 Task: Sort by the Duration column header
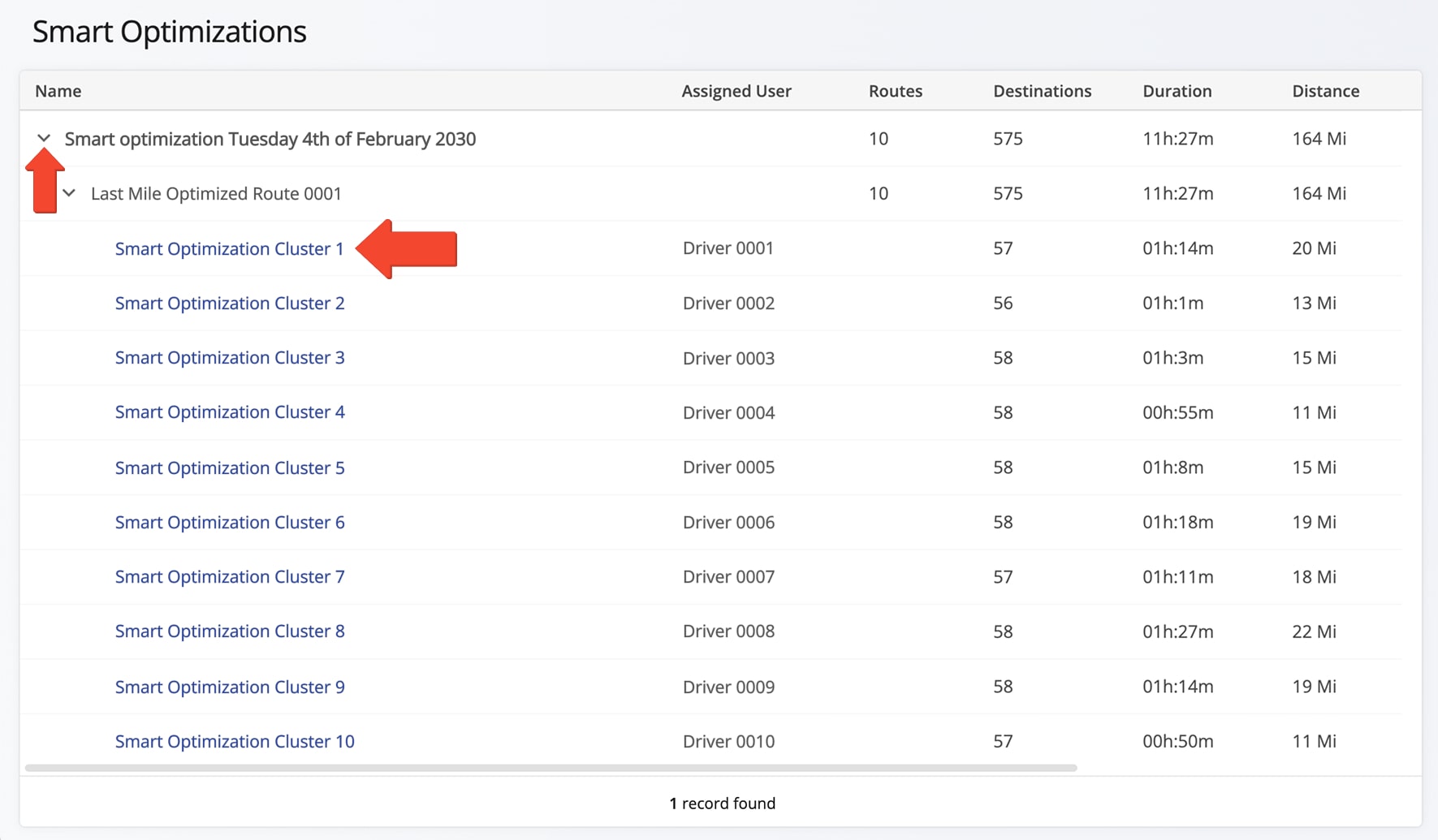pyautogui.click(x=1177, y=91)
